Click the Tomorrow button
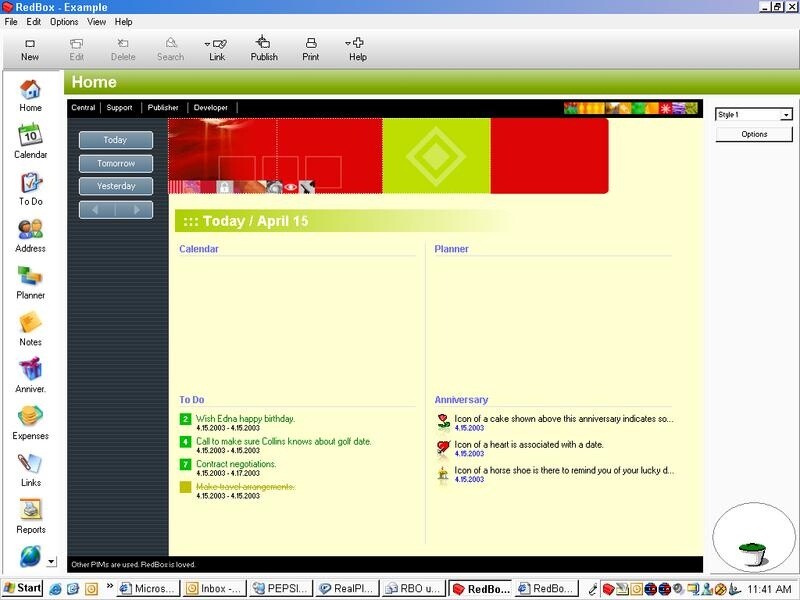Viewport: 800px width, 600px height. [116, 163]
